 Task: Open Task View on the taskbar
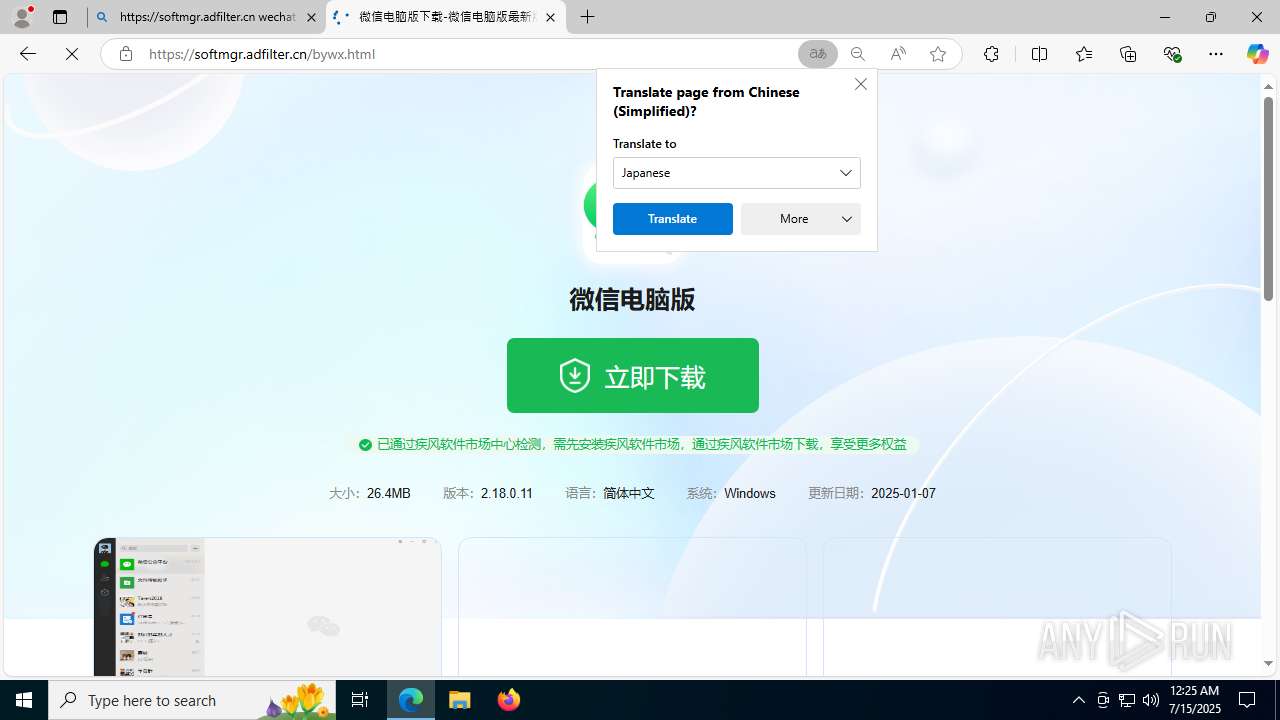(x=360, y=700)
